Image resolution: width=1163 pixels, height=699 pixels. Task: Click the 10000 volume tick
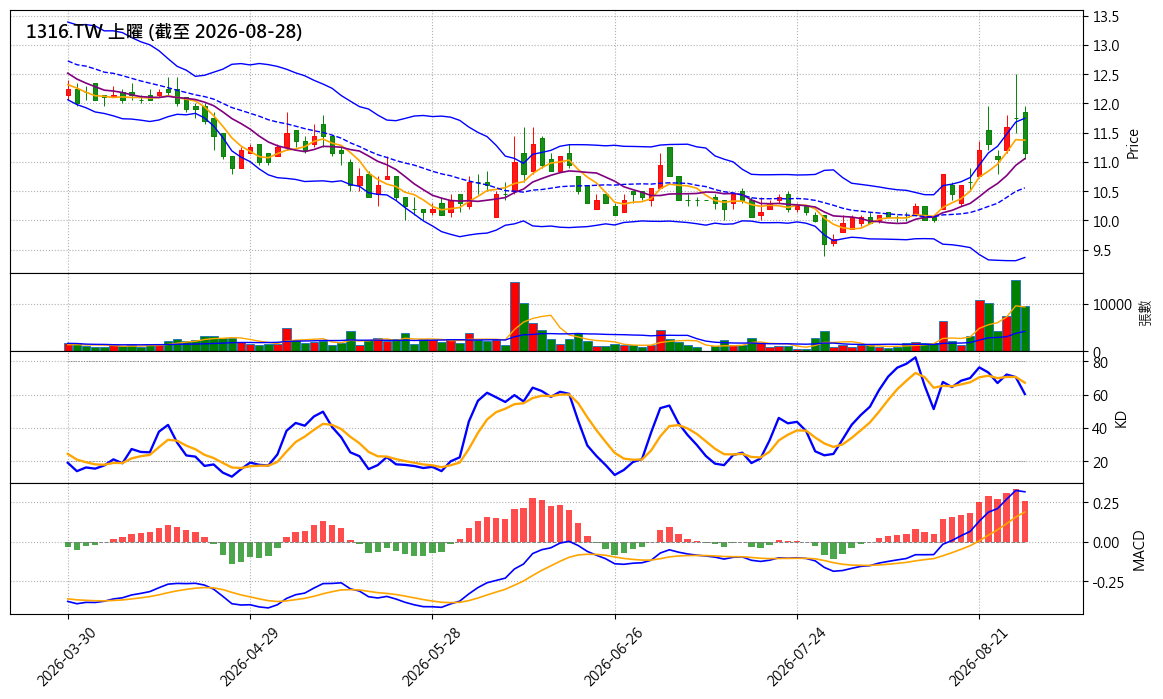[x=1111, y=305]
